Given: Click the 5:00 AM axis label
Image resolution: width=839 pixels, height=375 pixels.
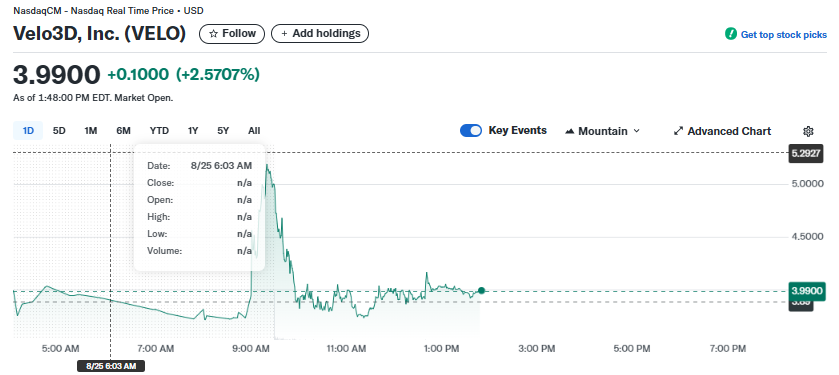Looking at the screenshot, I should click(x=60, y=349).
